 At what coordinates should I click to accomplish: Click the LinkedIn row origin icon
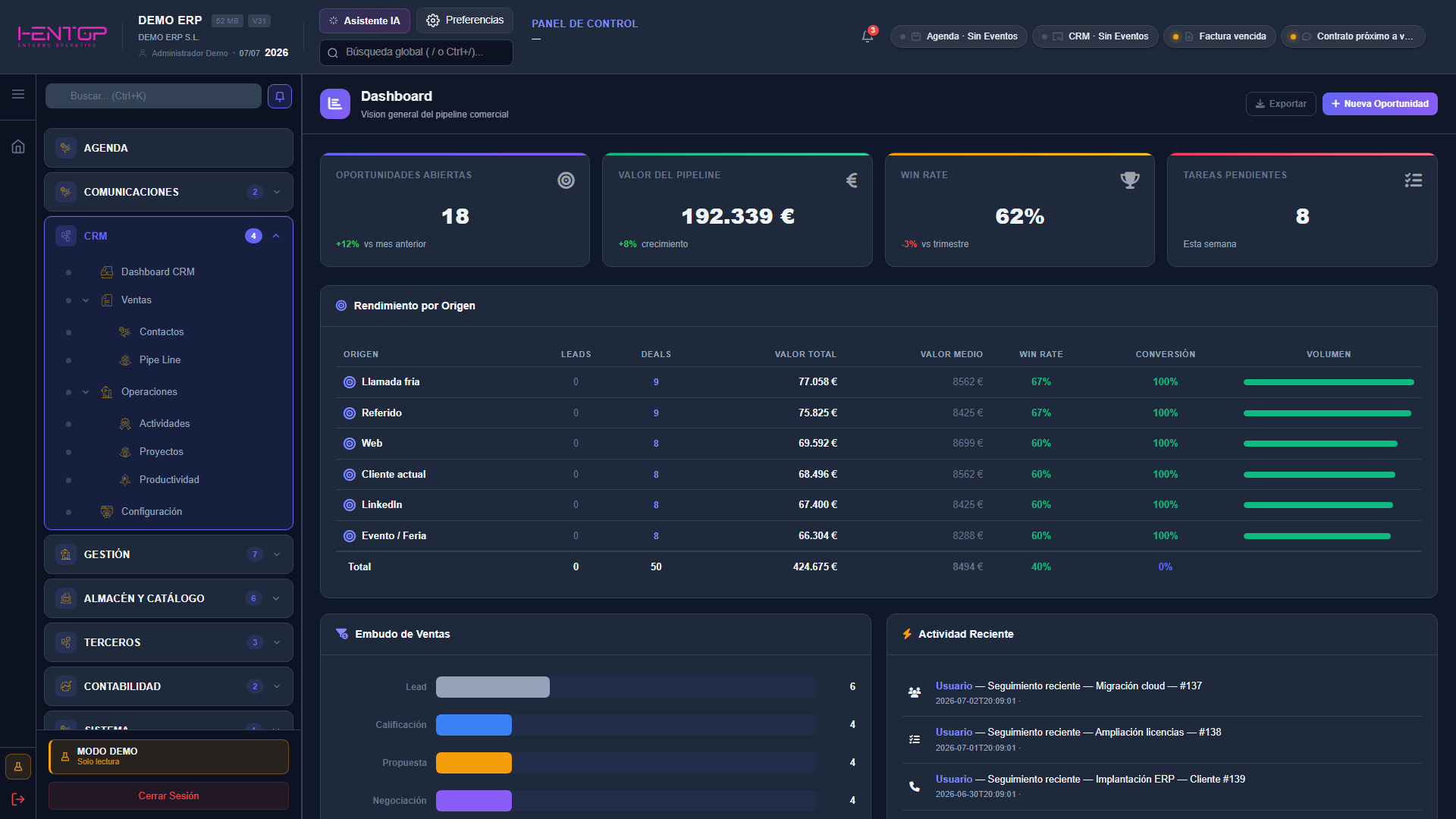pyautogui.click(x=350, y=505)
